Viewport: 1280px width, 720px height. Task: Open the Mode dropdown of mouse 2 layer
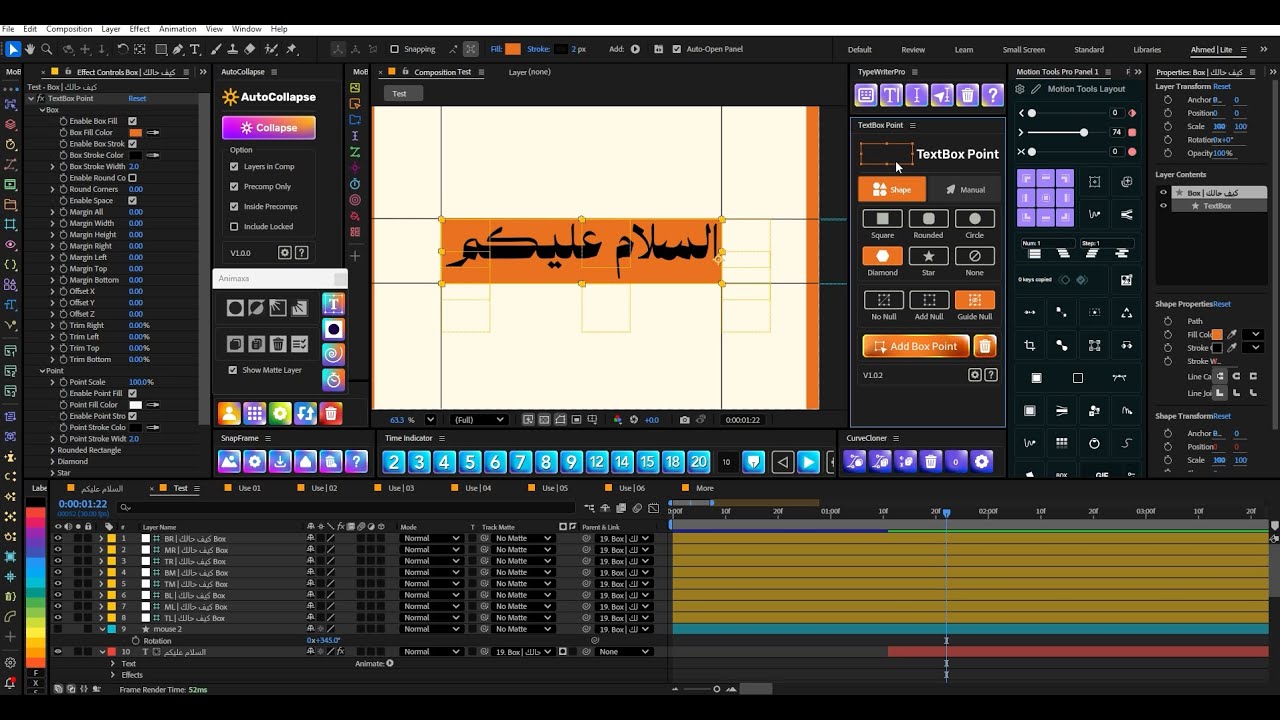[x=431, y=629]
